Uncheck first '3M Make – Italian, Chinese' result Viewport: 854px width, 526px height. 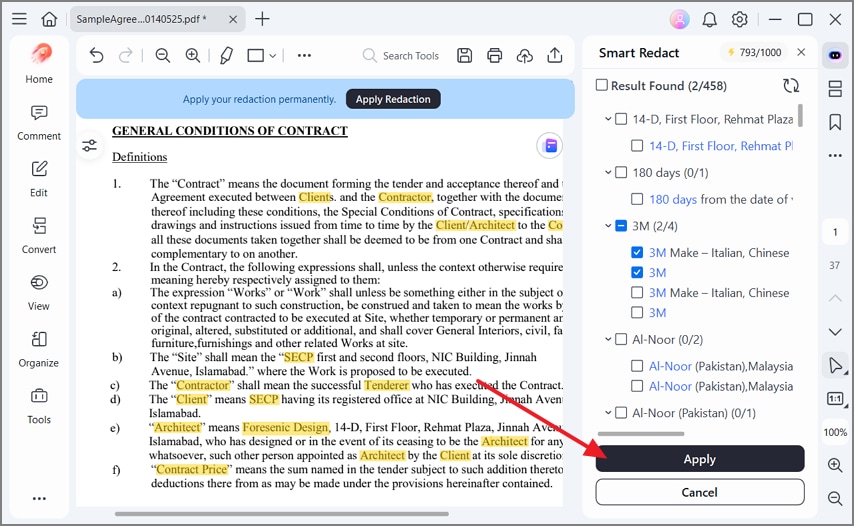pos(637,253)
